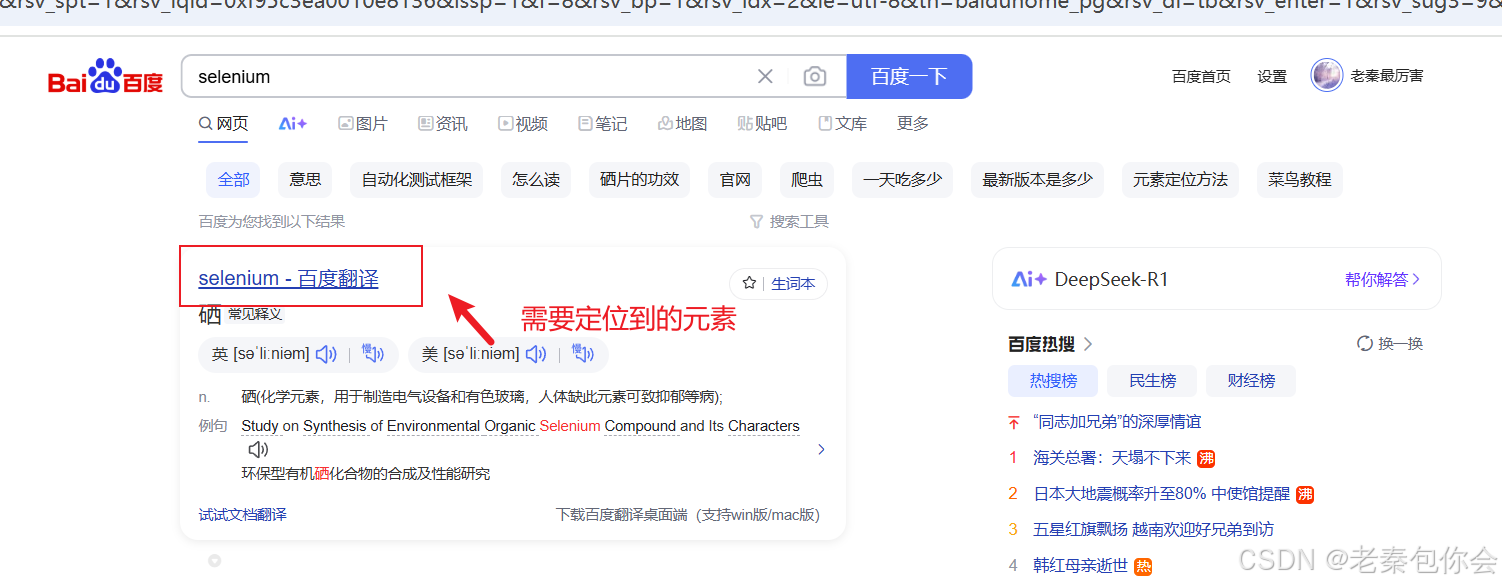
Task: Switch to 地图 tab
Action: (683, 124)
